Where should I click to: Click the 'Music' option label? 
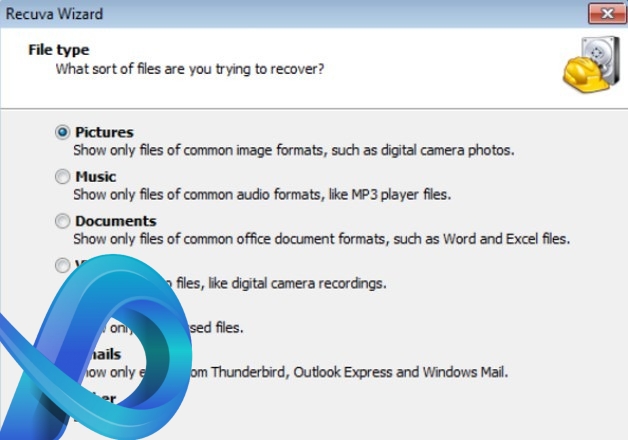96,177
